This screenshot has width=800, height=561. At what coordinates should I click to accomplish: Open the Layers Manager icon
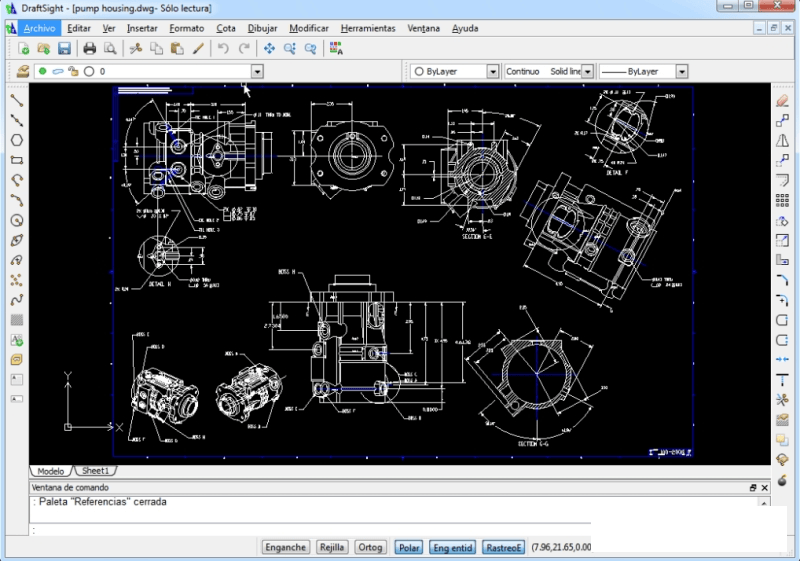coord(23,72)
